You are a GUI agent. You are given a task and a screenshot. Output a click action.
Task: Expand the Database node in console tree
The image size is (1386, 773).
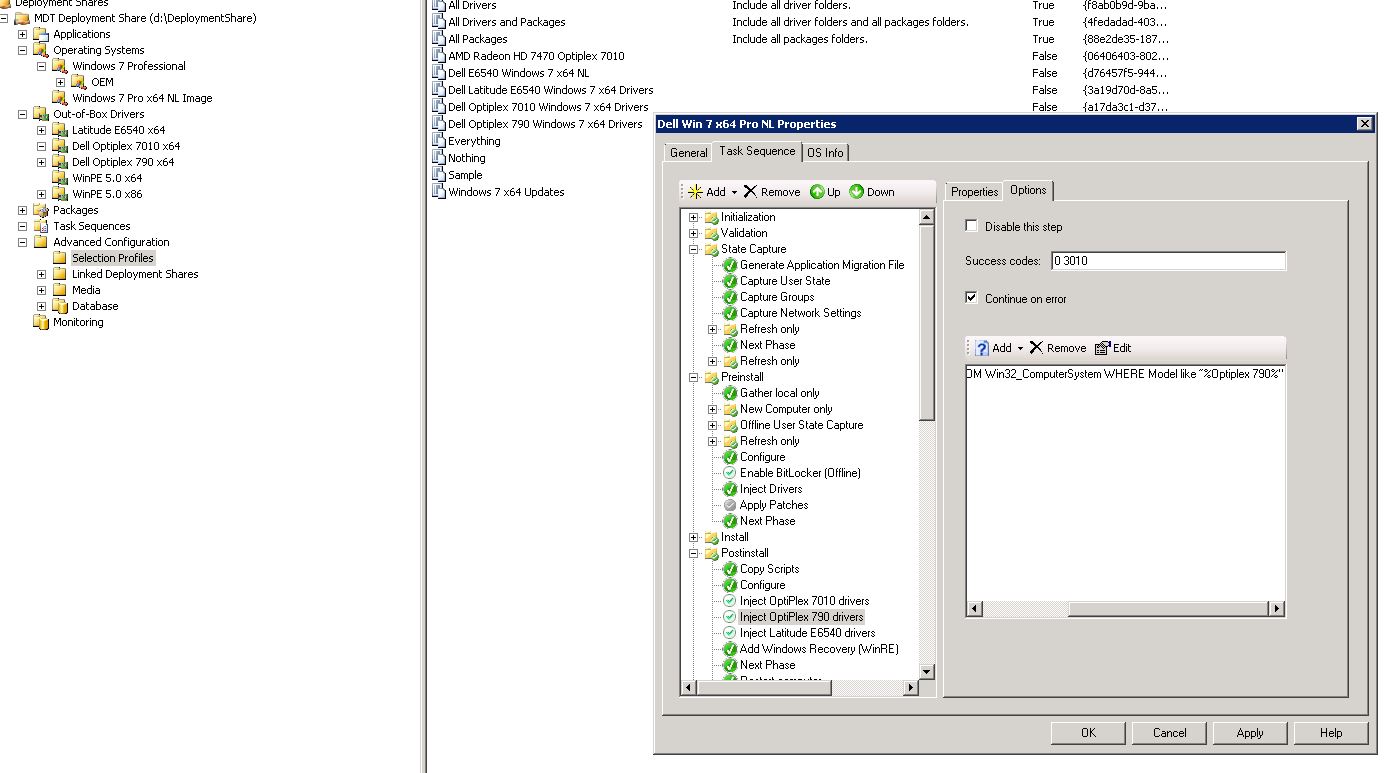(x=41, y=306)
